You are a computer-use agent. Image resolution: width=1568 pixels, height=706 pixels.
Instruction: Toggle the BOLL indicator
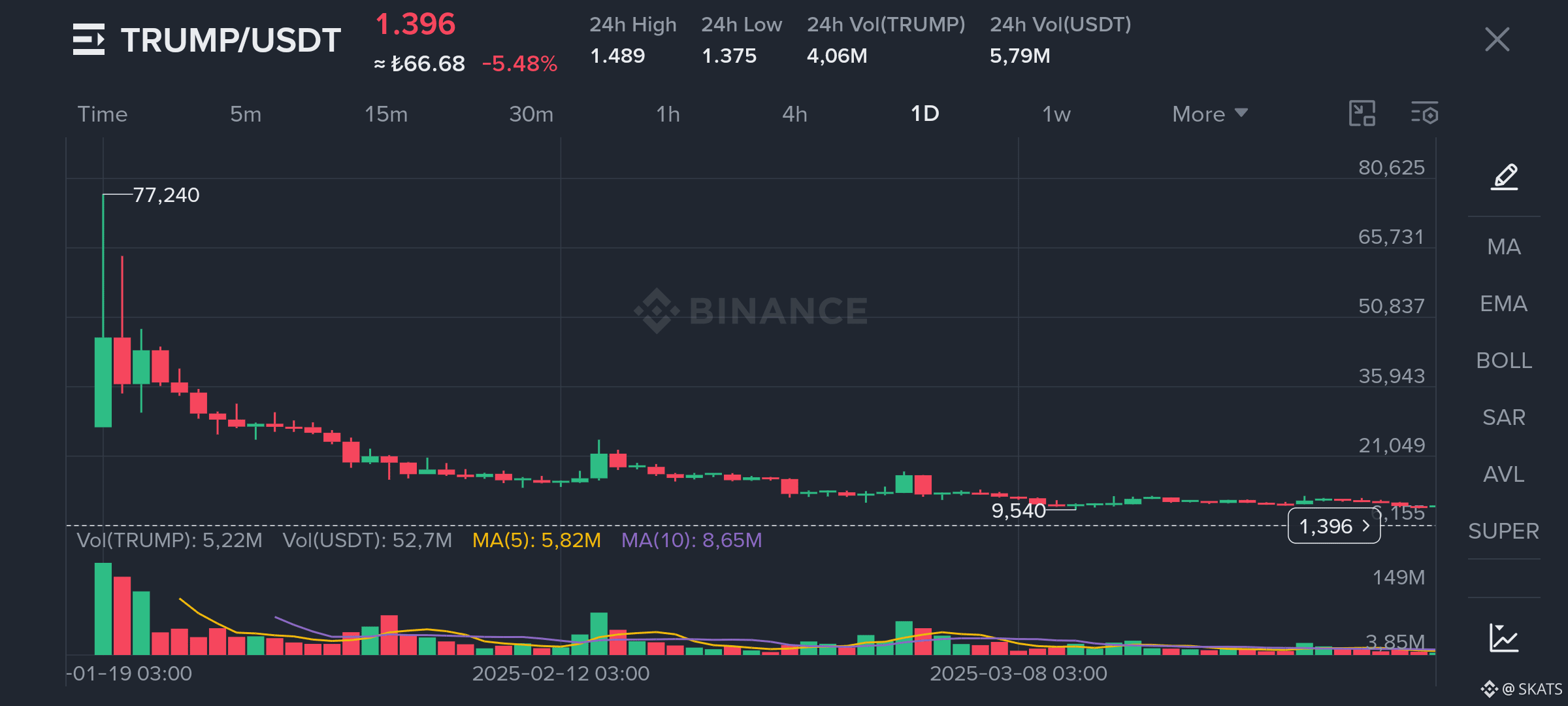(1504, 361)
